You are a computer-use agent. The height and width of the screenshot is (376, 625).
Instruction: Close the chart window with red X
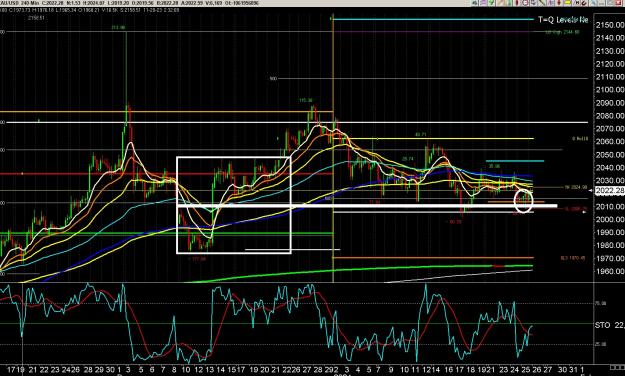click(617, 3)
